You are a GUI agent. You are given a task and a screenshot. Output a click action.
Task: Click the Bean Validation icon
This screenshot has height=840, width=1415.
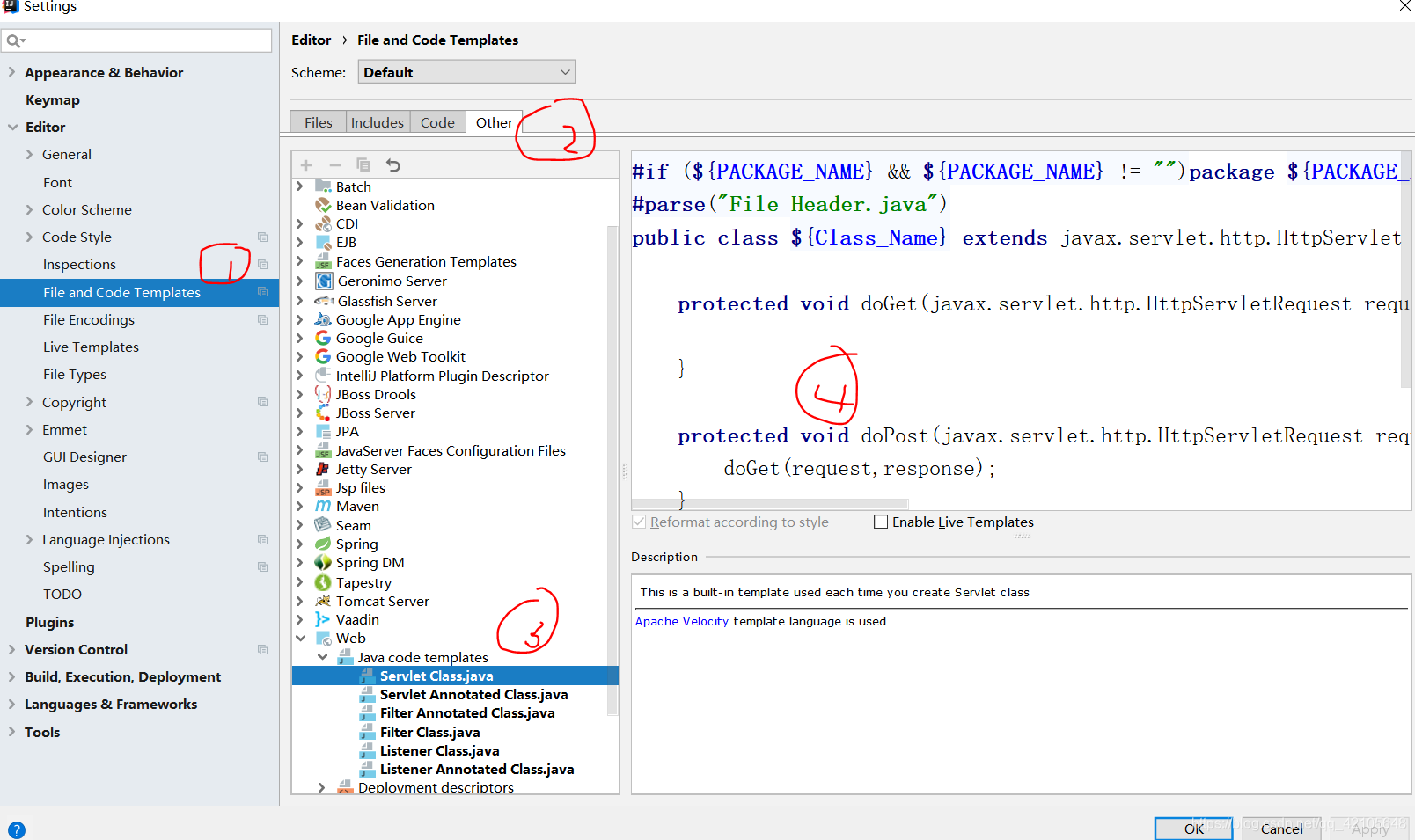click(323, 205)
